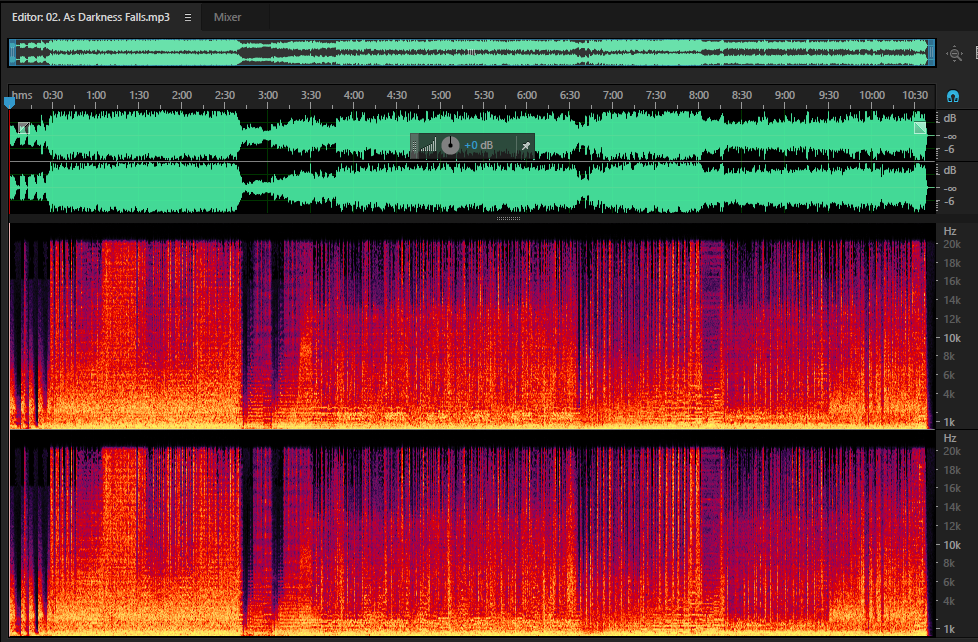Click 12k on the left channel frequency scale
The width and height of the screenshot is (978, 642).
click(952, 319)
